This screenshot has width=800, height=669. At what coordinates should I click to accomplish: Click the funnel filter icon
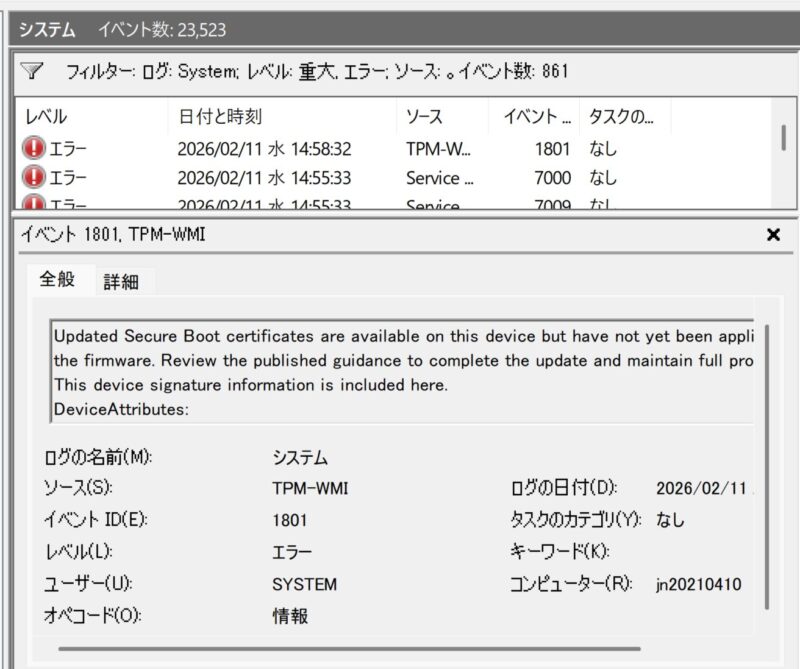pos(32,71)
